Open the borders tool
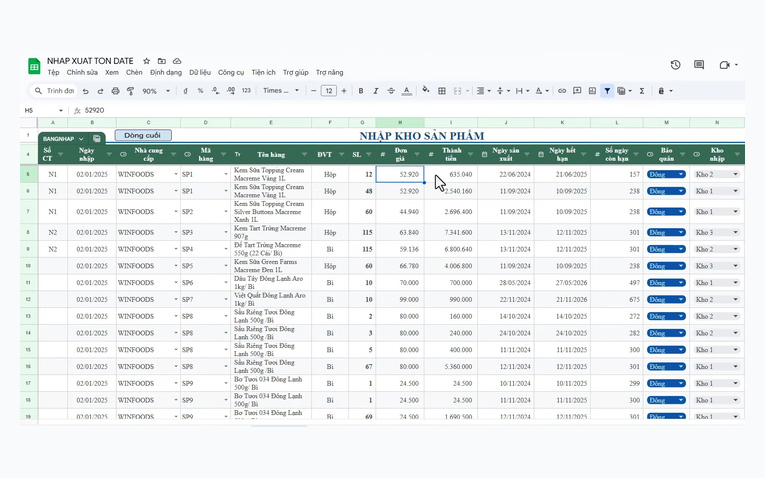 coord(442,91)
